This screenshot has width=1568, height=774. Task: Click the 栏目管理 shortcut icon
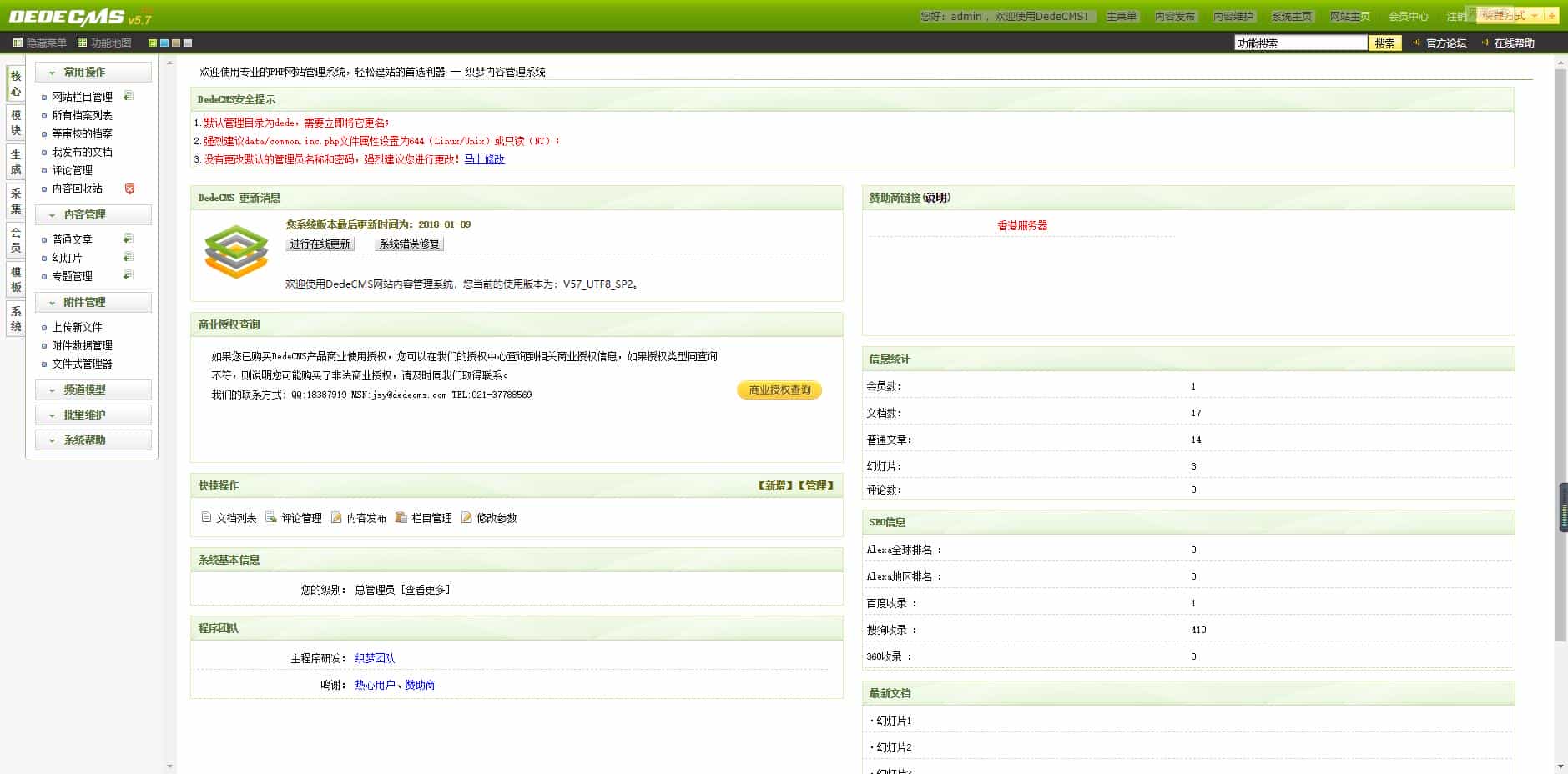tap(401, 518)
